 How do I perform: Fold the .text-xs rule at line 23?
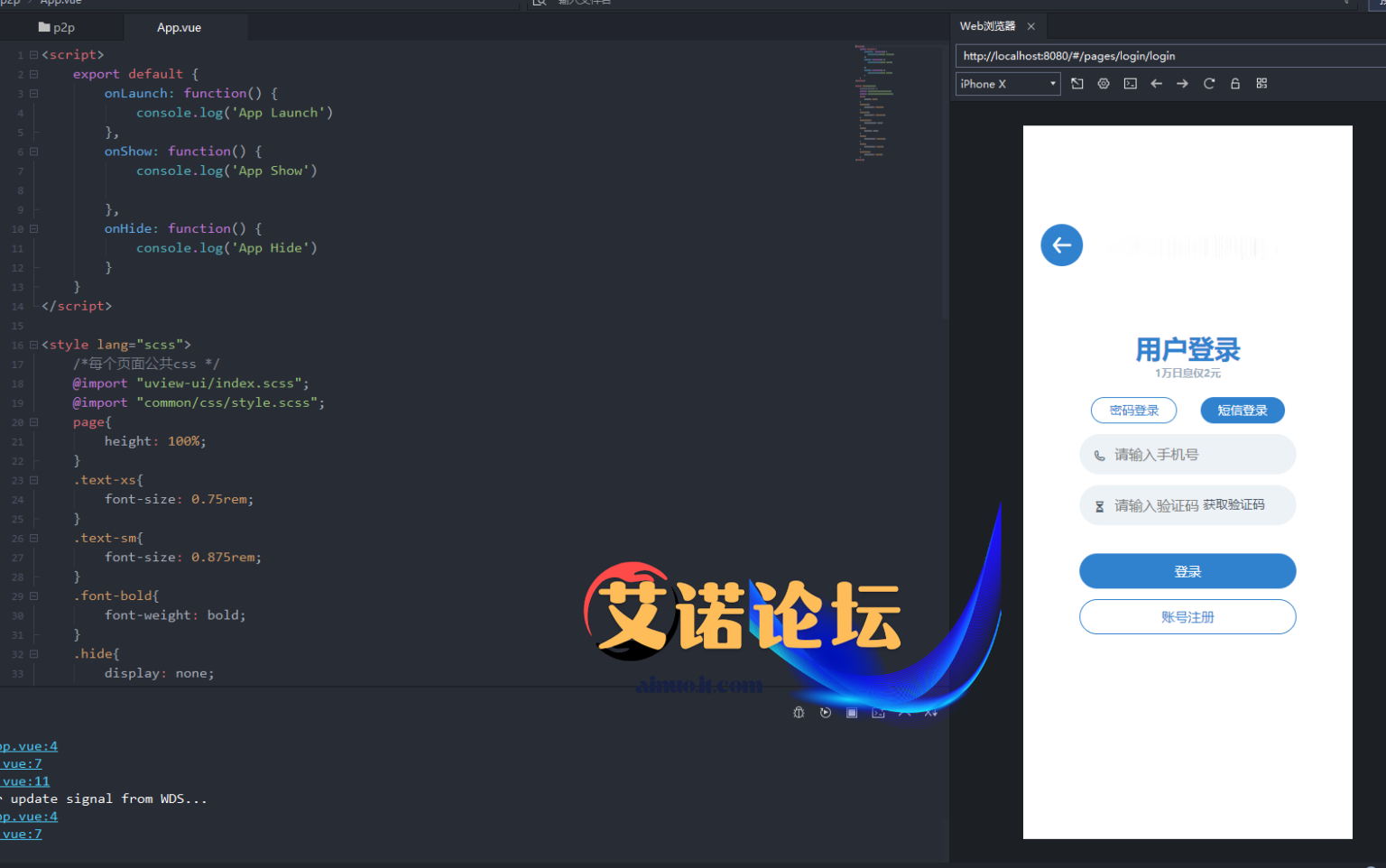point(33,480)
